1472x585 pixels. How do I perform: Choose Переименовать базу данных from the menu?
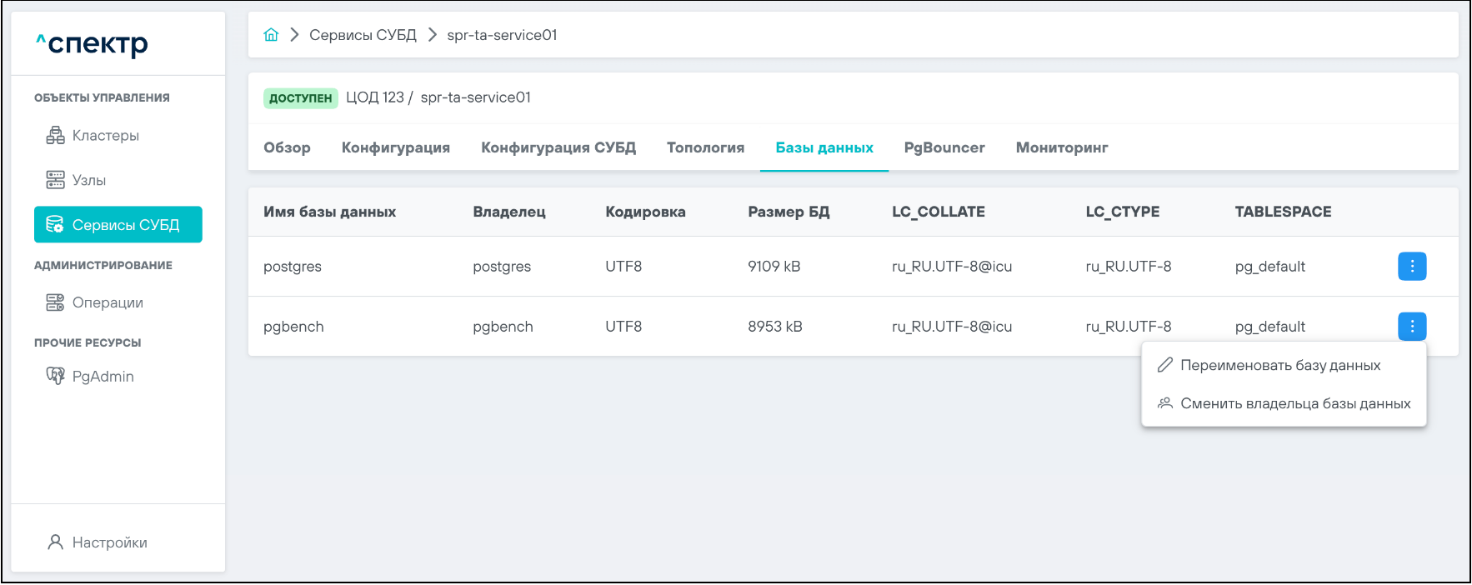[x=1279, y=365]
